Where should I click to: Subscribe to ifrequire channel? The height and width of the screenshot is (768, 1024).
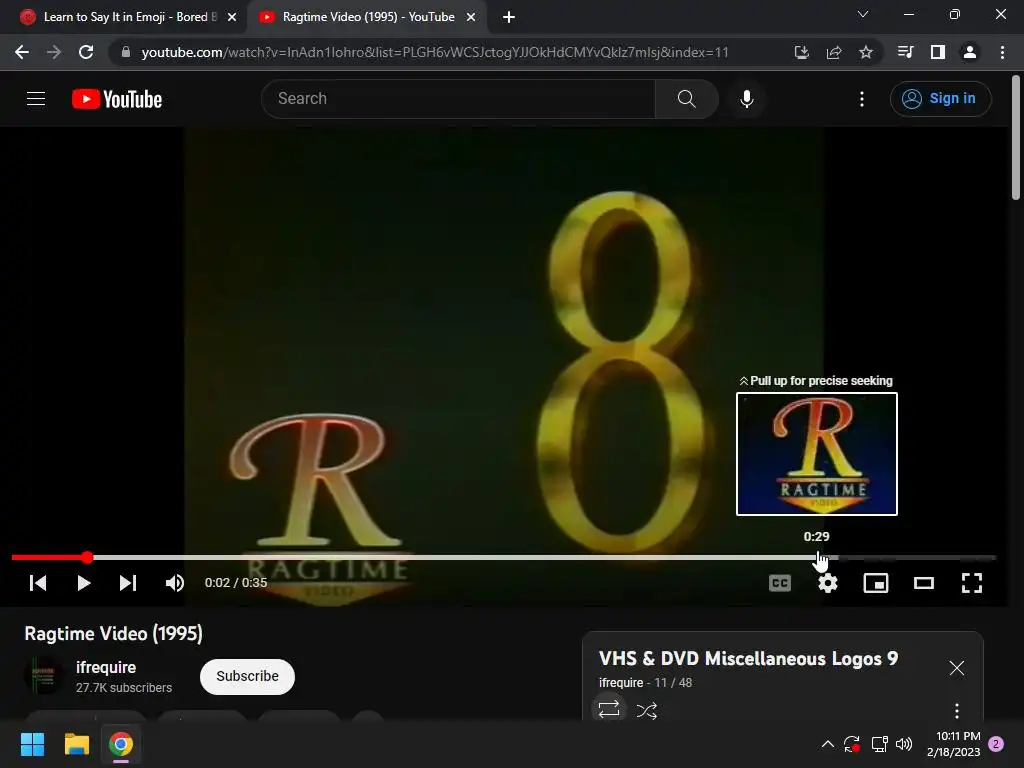[248, 677]
